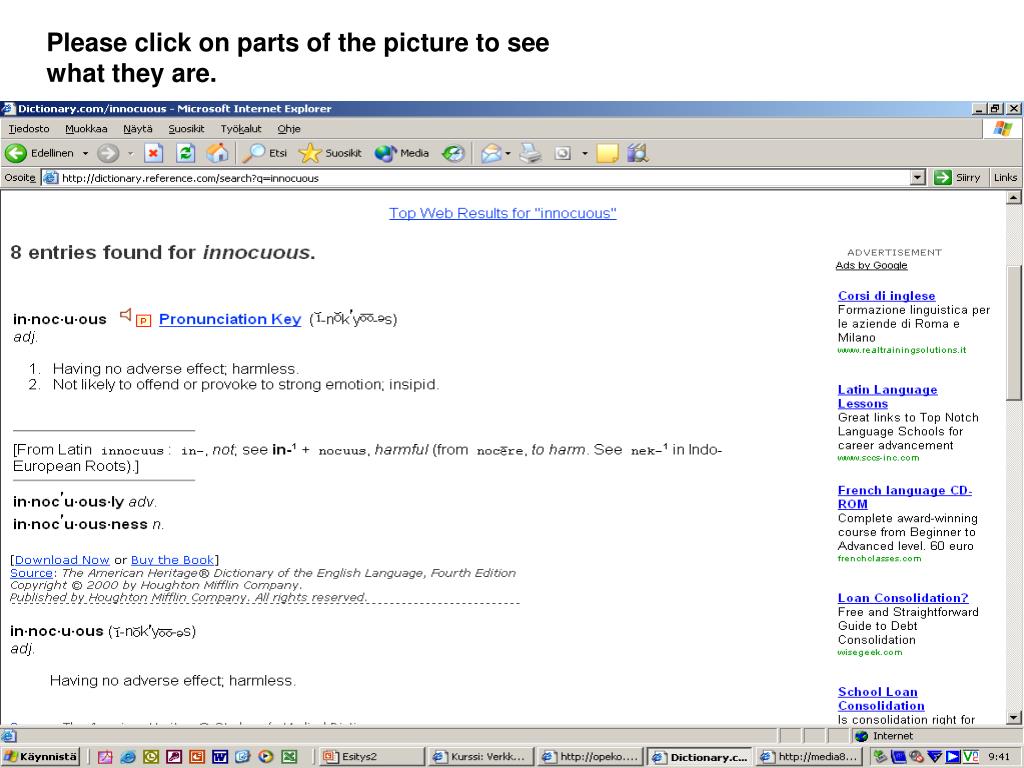Click the small red P icon

click(x=144, y=321)
